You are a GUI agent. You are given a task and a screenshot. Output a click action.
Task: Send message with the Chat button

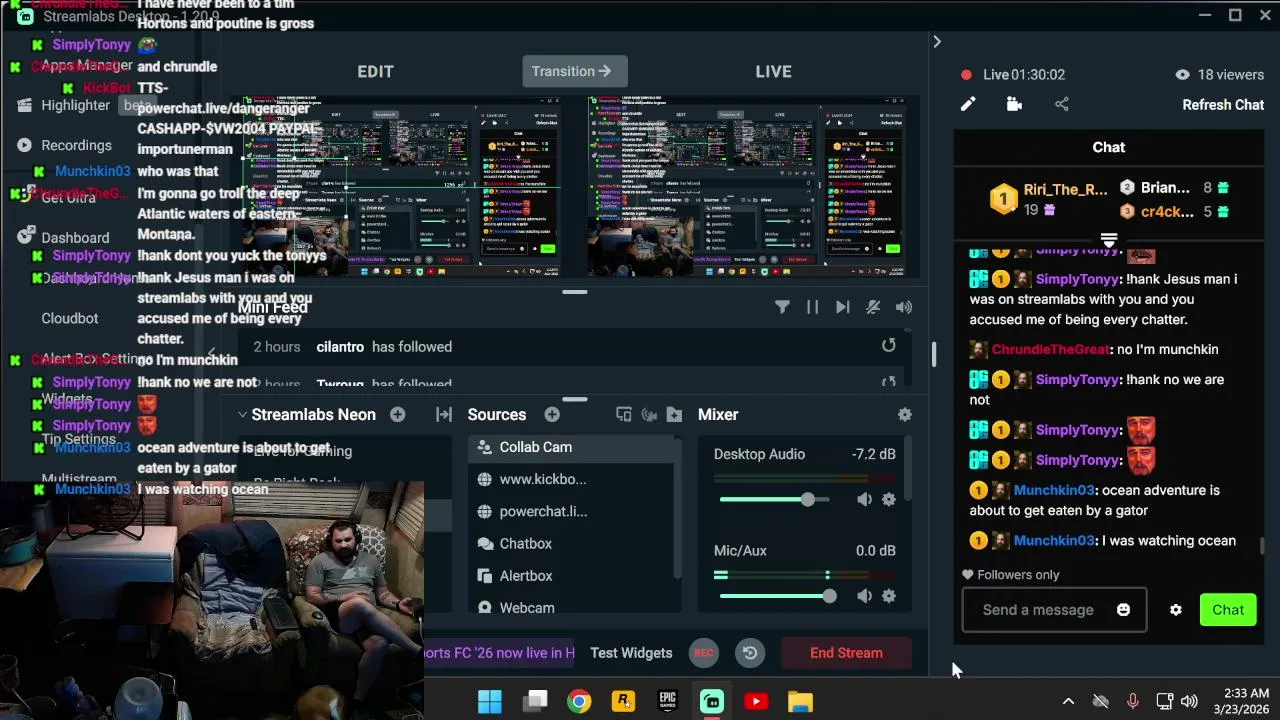click(x=1228, y=610)
